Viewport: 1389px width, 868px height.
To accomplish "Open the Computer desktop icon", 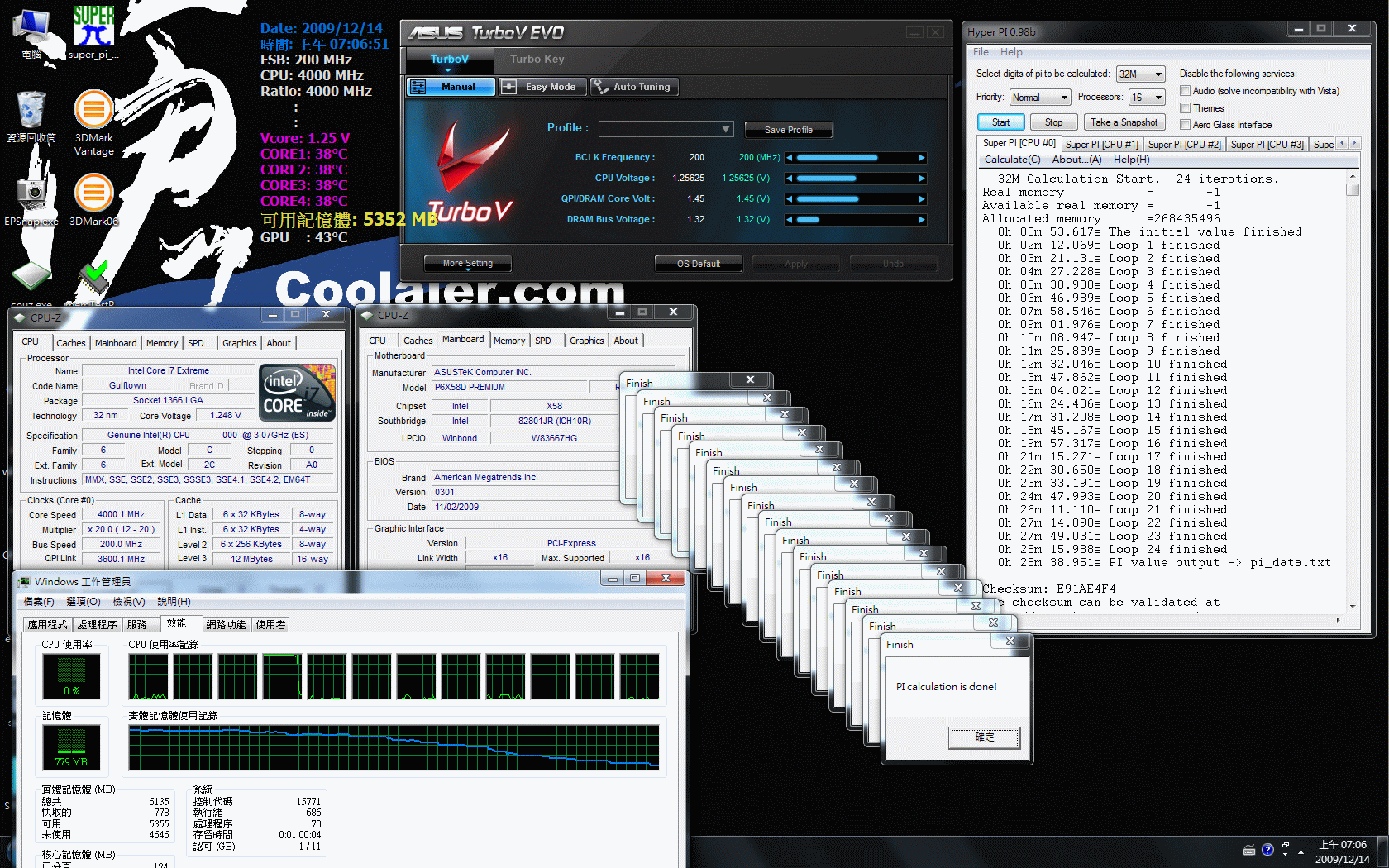I will click(31, 33).
